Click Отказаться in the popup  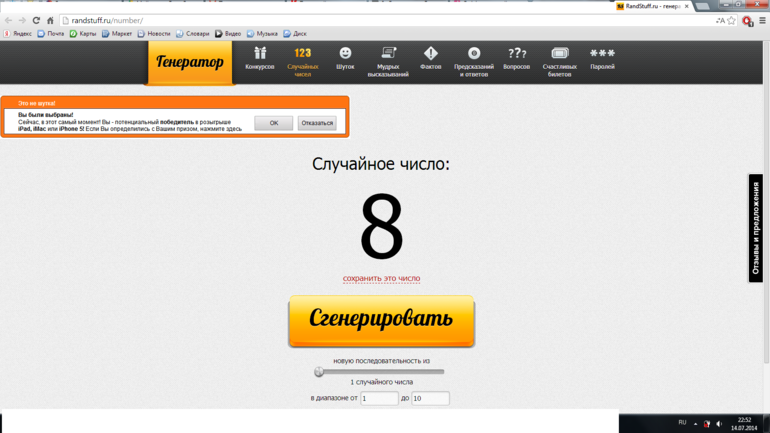[317, 123]
